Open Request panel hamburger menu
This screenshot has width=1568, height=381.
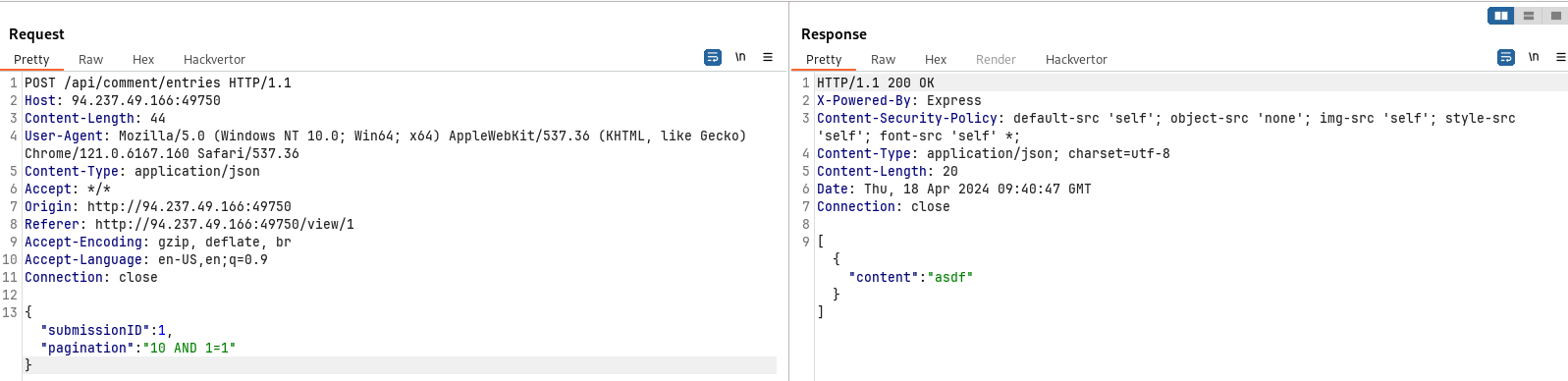pos(768,58)
